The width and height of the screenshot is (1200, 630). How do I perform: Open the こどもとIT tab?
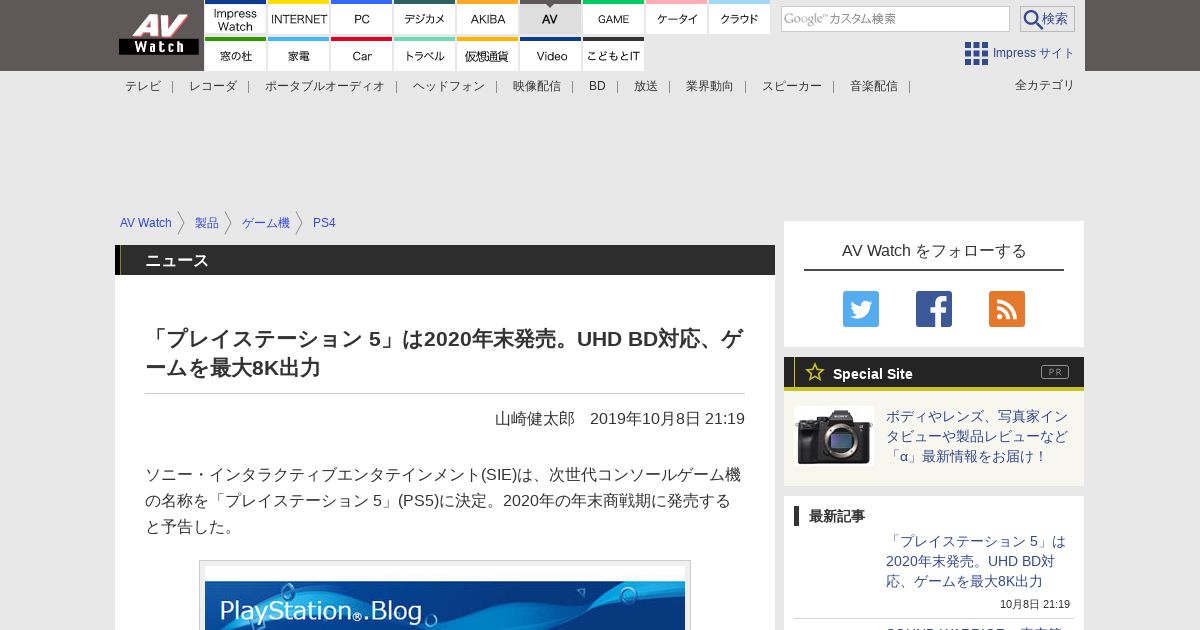[613, 55]
